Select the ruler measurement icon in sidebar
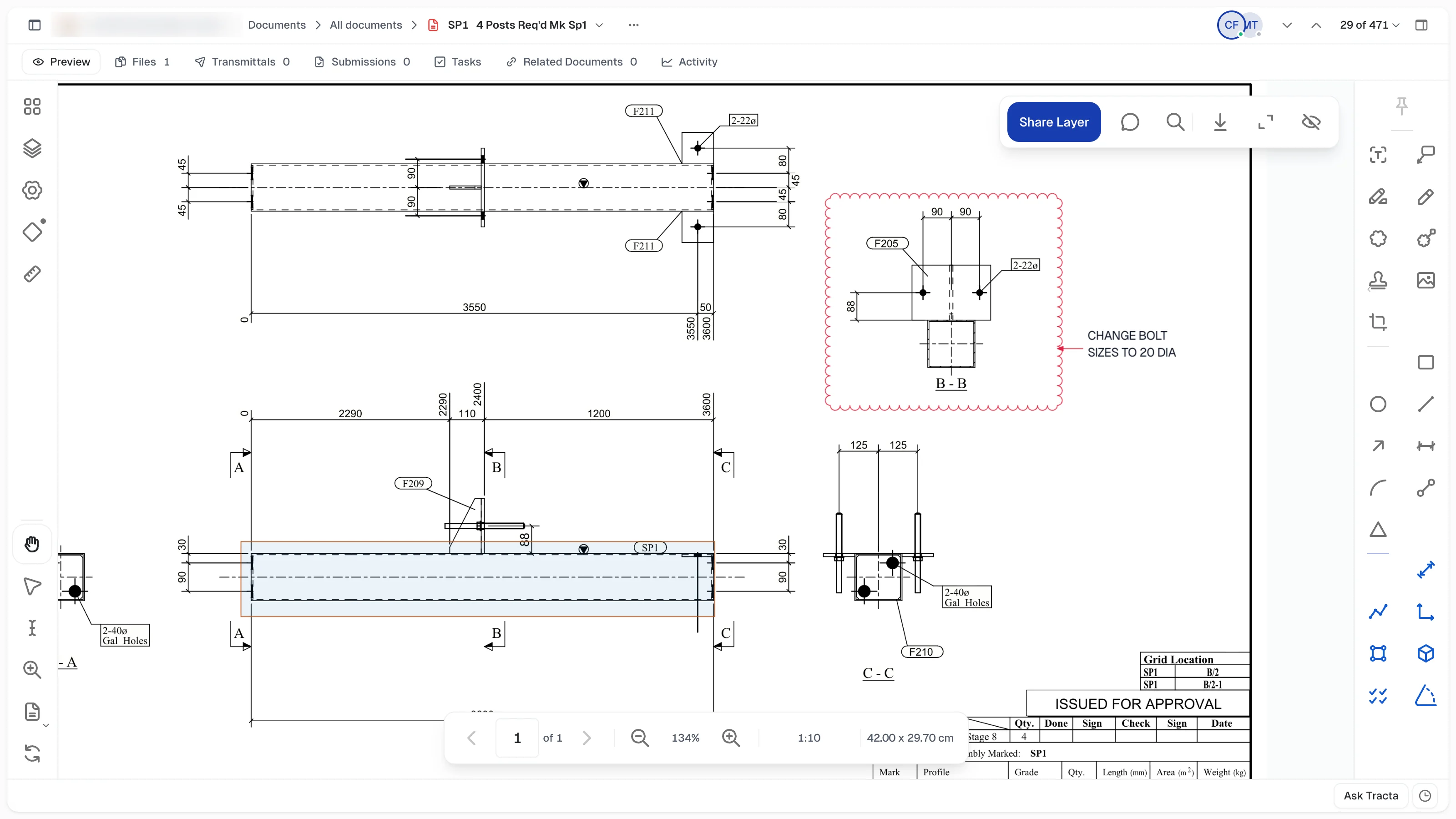 (x=32, y=274)
